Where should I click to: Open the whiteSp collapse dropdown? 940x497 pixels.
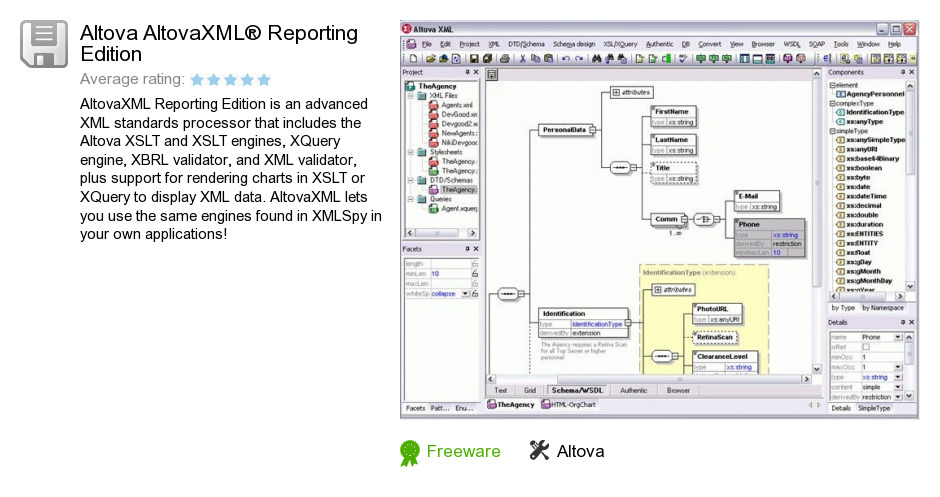click(465, 294)
